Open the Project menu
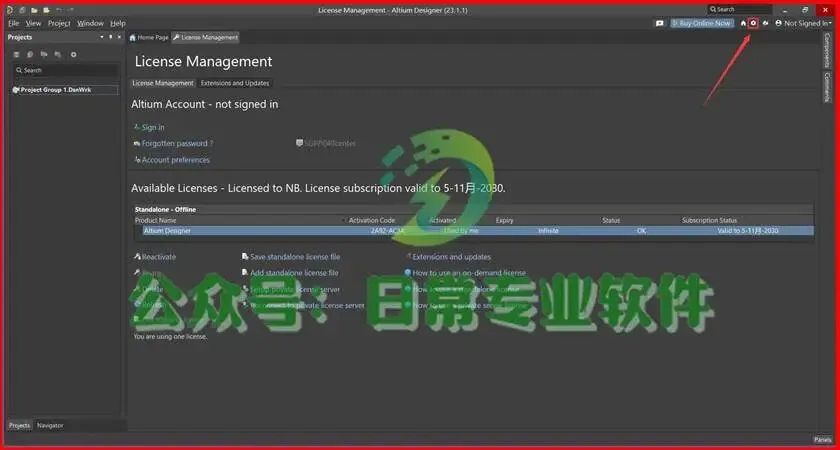Viewport: 840px width, 450px height. coord(59,23)
